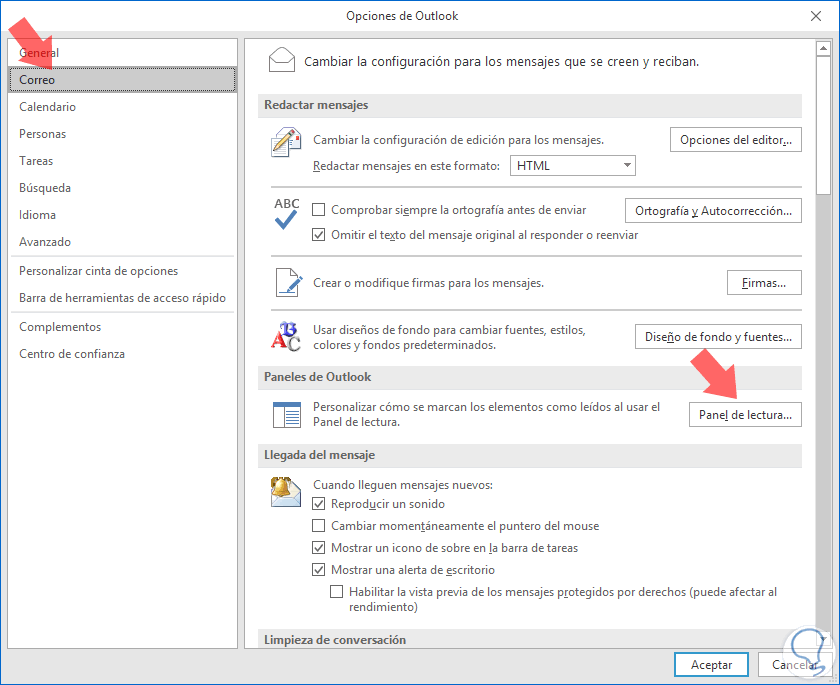Uncheck Omitir el texto del mensaje original

click(x=319, y=235)
